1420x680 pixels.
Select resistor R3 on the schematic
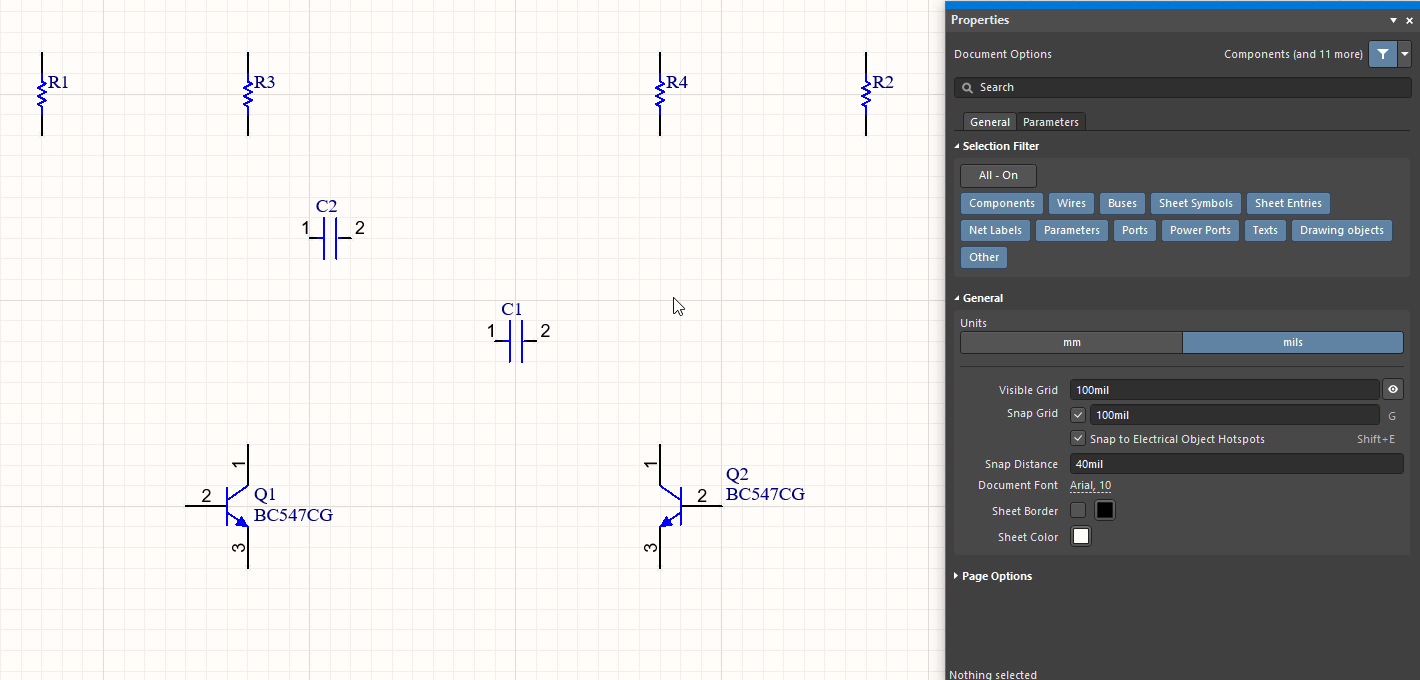coord(248,94)
